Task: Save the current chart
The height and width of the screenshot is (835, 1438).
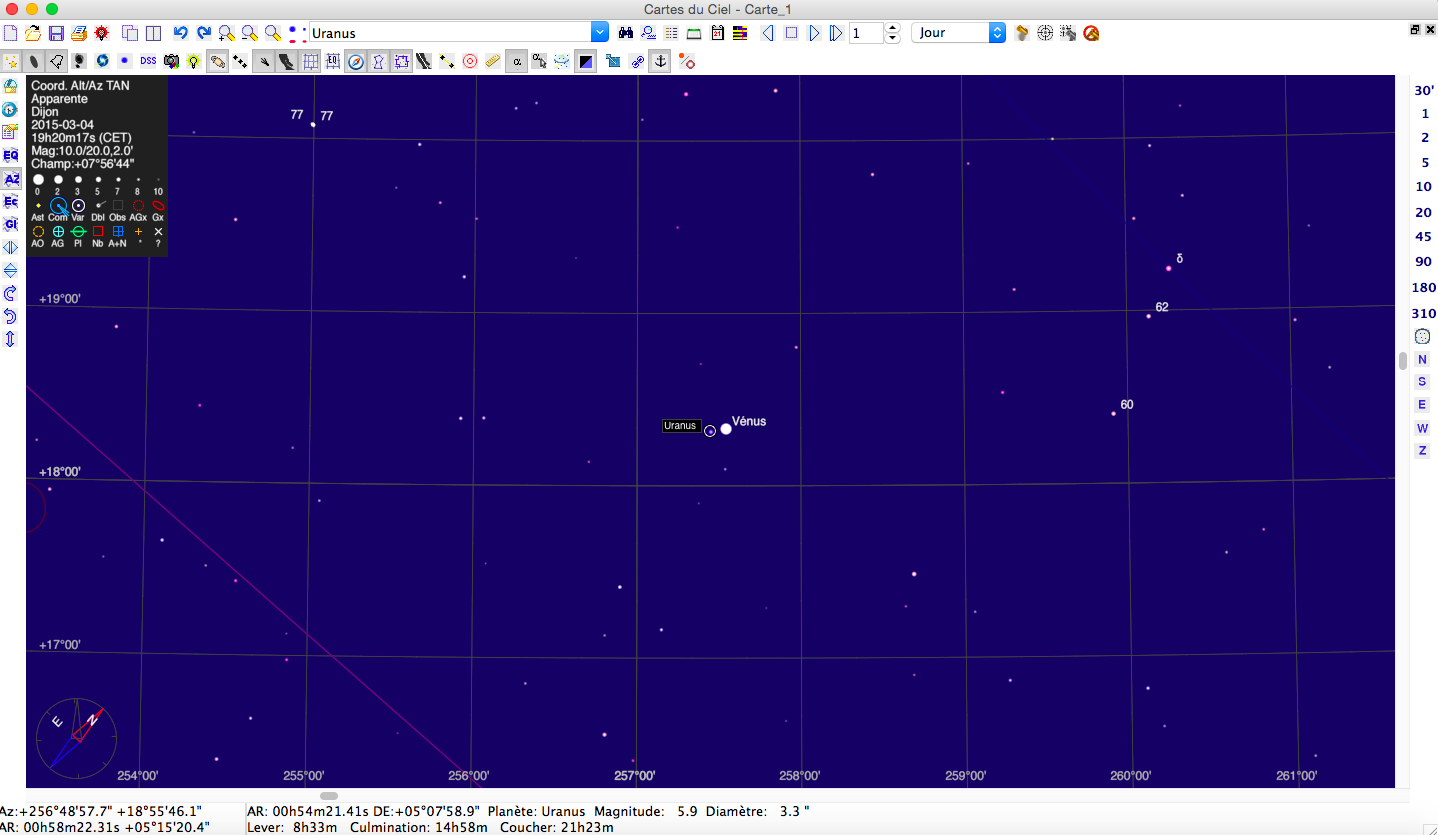Action: [x=56, y=33]
